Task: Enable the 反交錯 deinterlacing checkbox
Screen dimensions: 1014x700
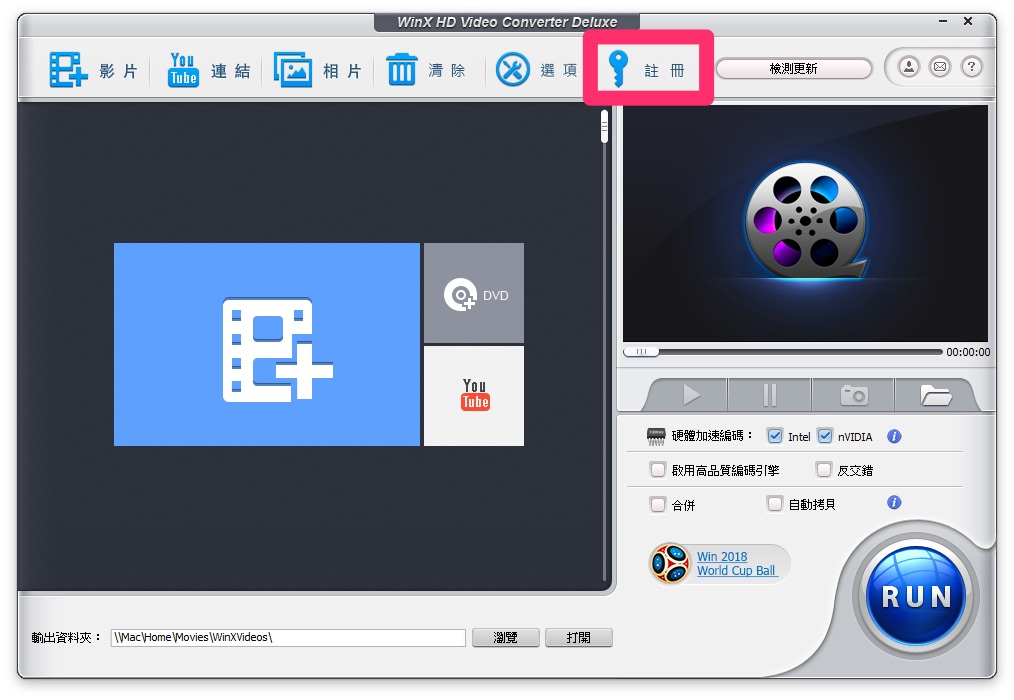Action: pos(824,470)
